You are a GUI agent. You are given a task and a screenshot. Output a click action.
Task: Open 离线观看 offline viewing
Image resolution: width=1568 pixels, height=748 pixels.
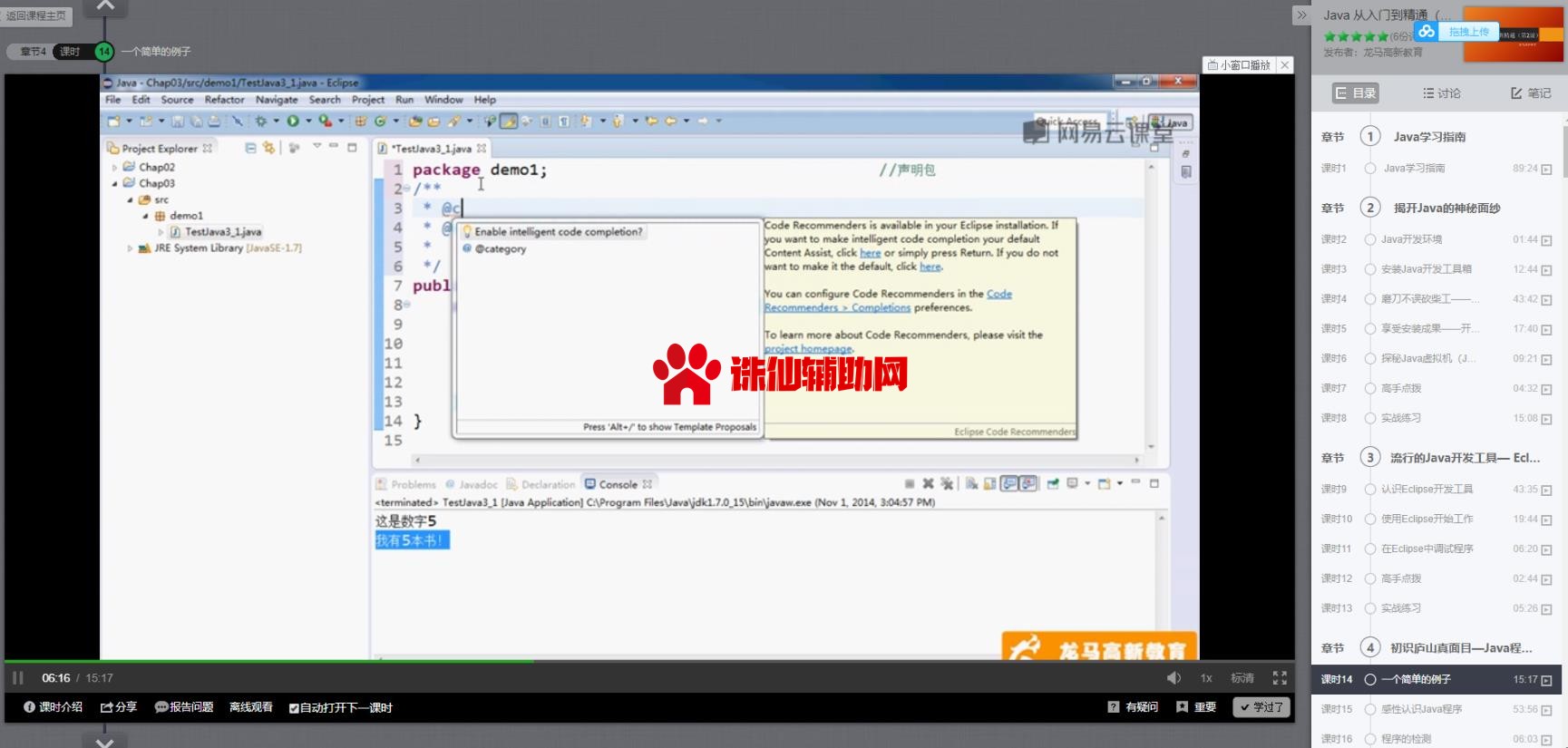tap(251, 707)
